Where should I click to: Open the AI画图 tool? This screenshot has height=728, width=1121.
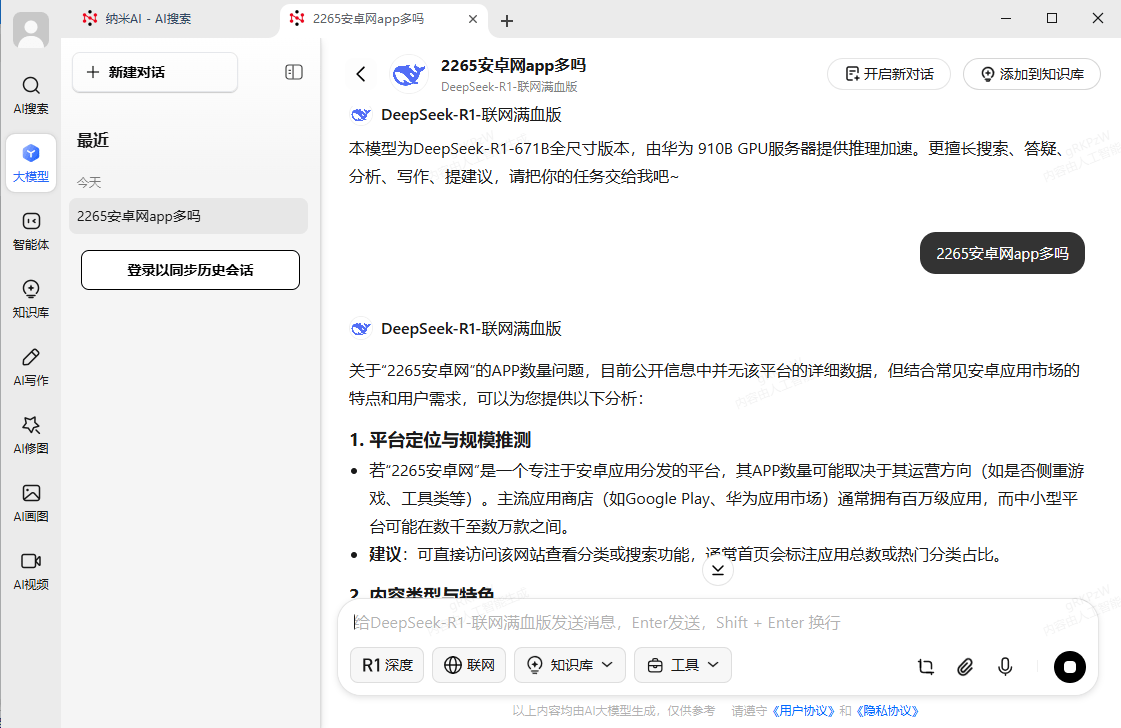click(x=30, y=502)
